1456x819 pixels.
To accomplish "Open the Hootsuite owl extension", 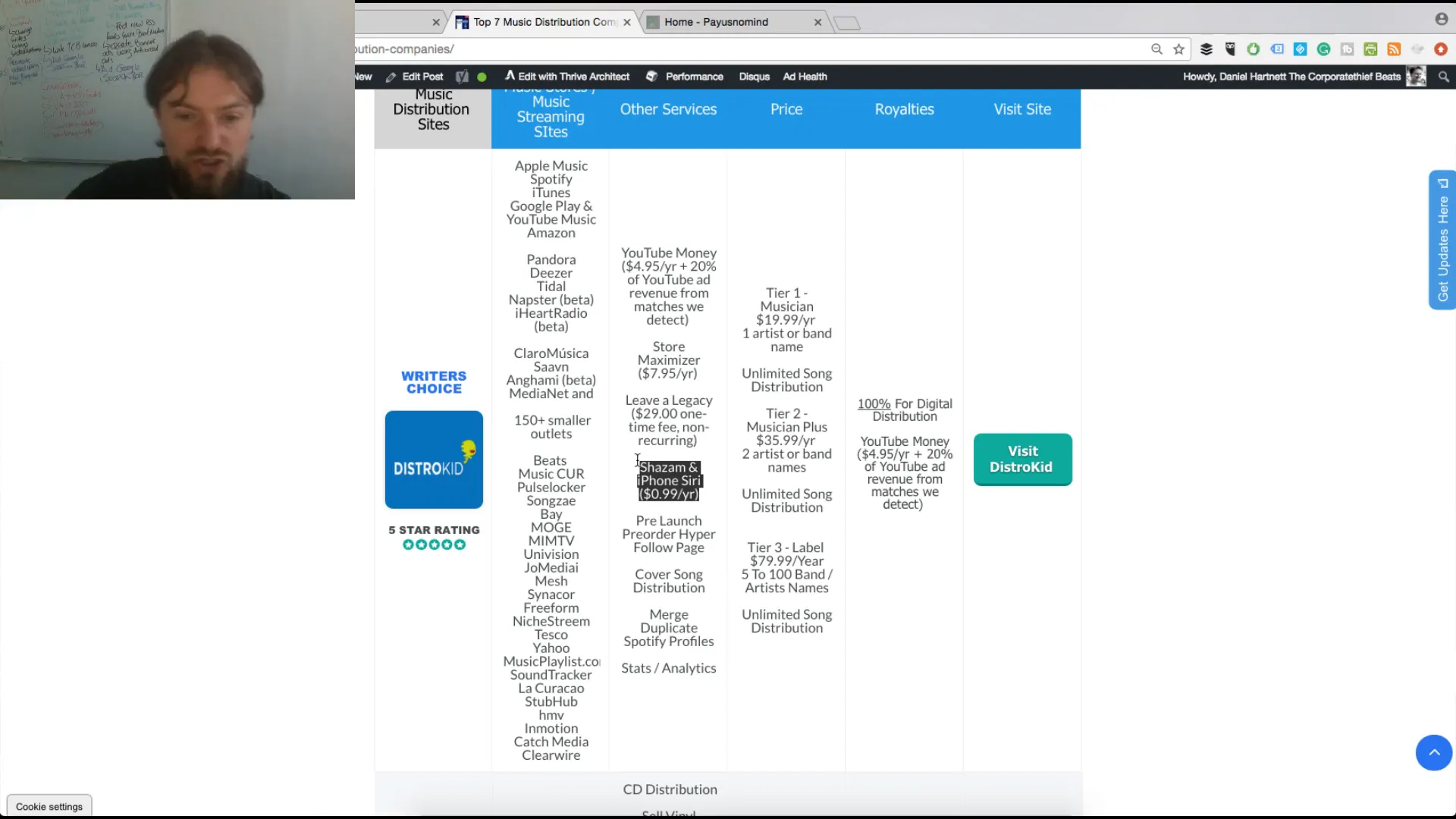I will pos(1230,49).
